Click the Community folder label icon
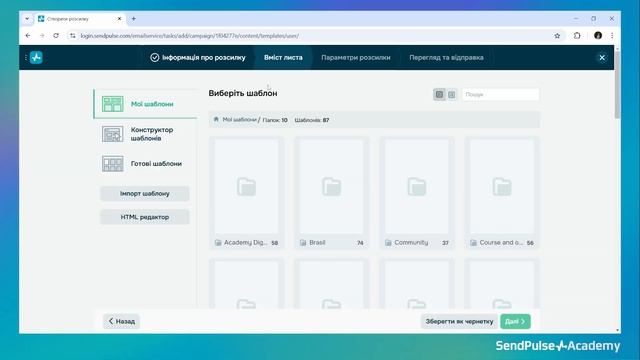This screenshot has width=640, height=360. coord(388,243)
